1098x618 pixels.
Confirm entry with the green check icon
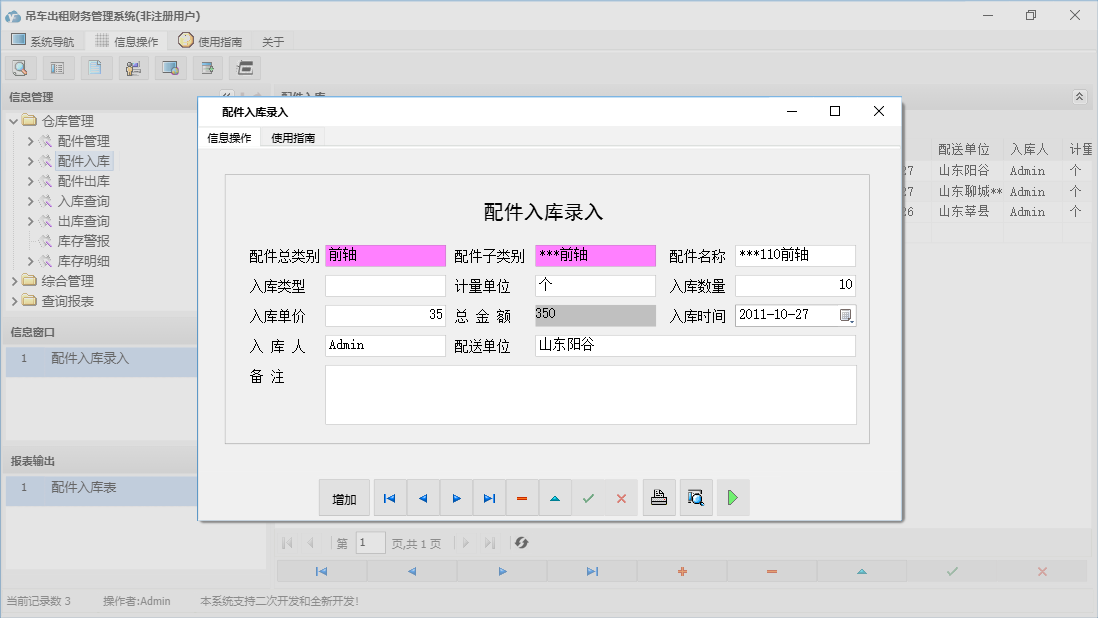(x=588, y=497)
